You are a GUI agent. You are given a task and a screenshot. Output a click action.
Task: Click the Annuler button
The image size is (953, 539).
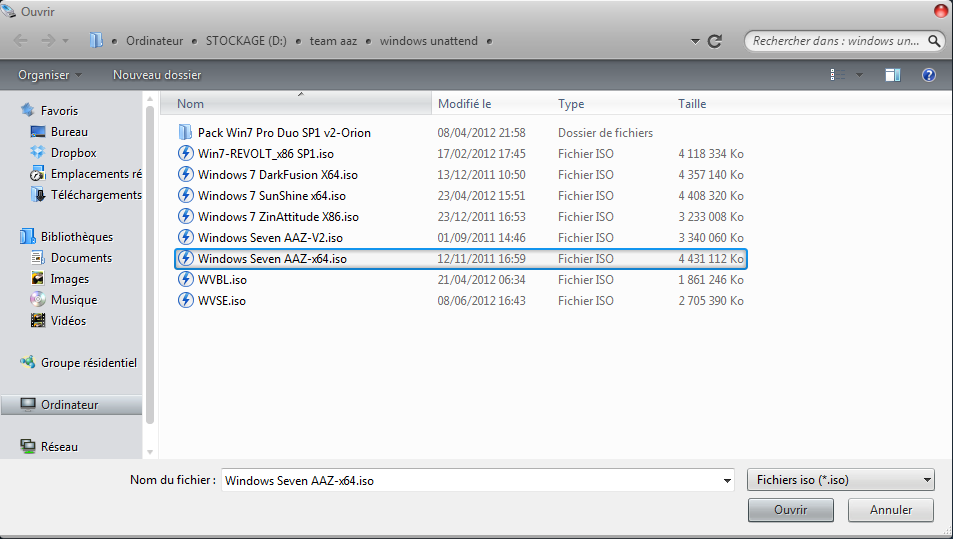click(891, 510)
